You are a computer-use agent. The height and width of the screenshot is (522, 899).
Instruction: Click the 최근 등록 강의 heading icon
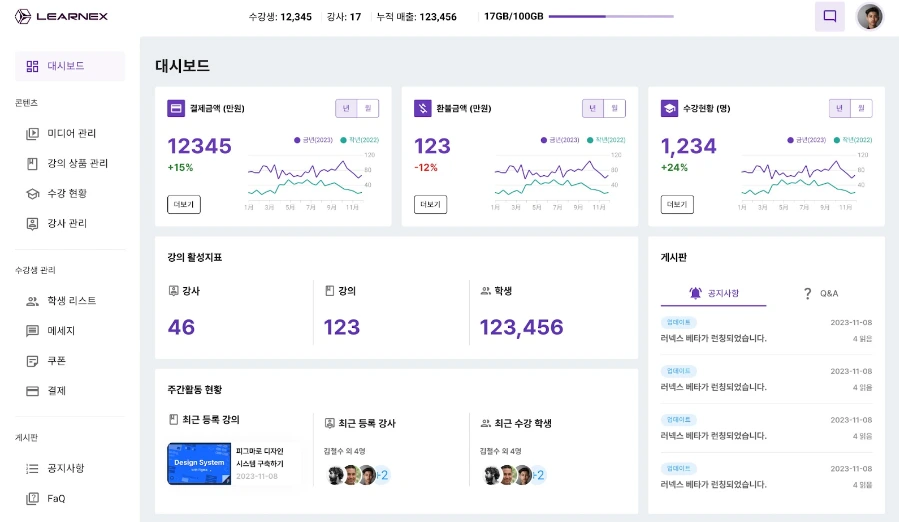(173, 419)
